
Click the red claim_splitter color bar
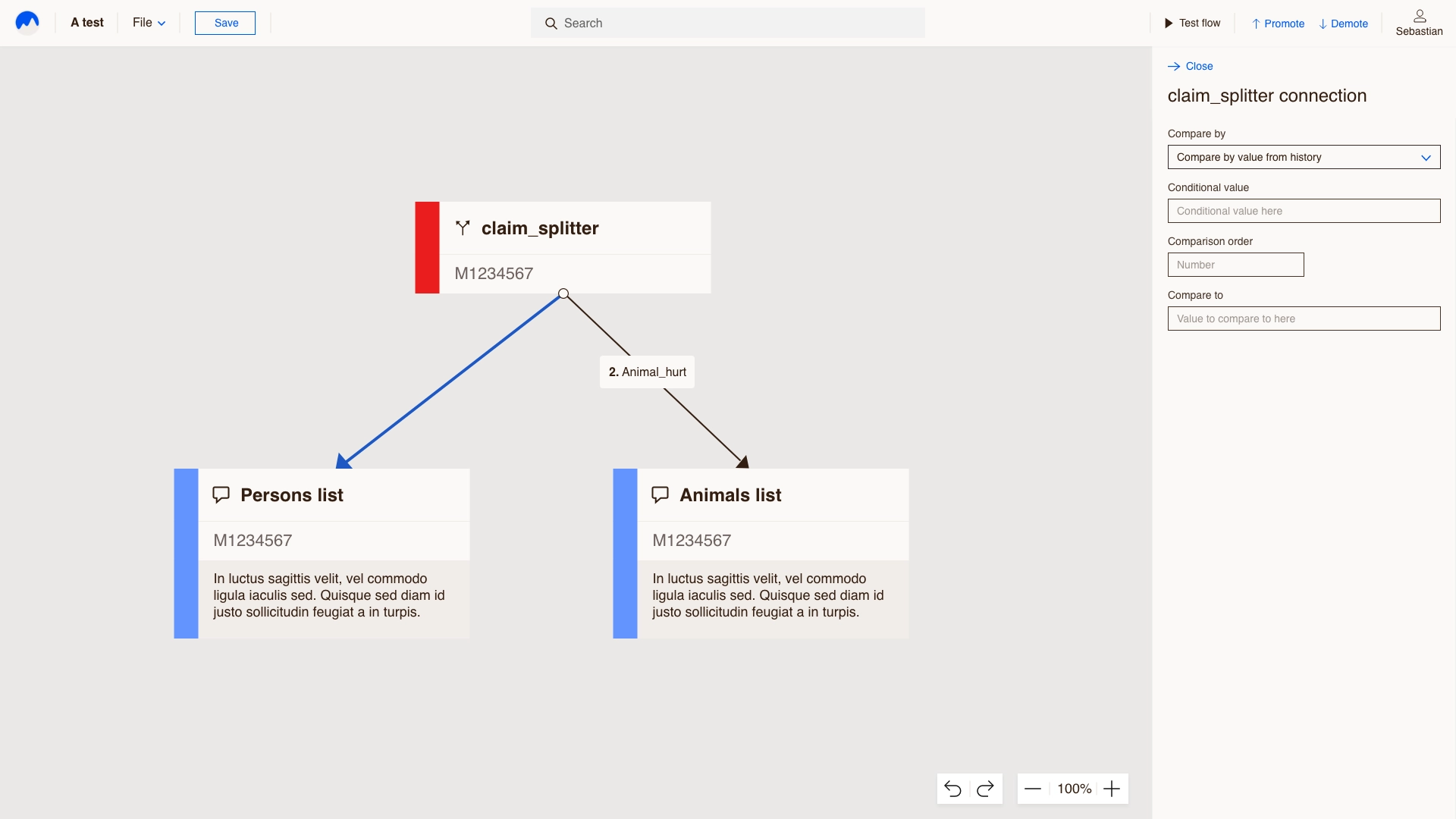coord(427,247)
